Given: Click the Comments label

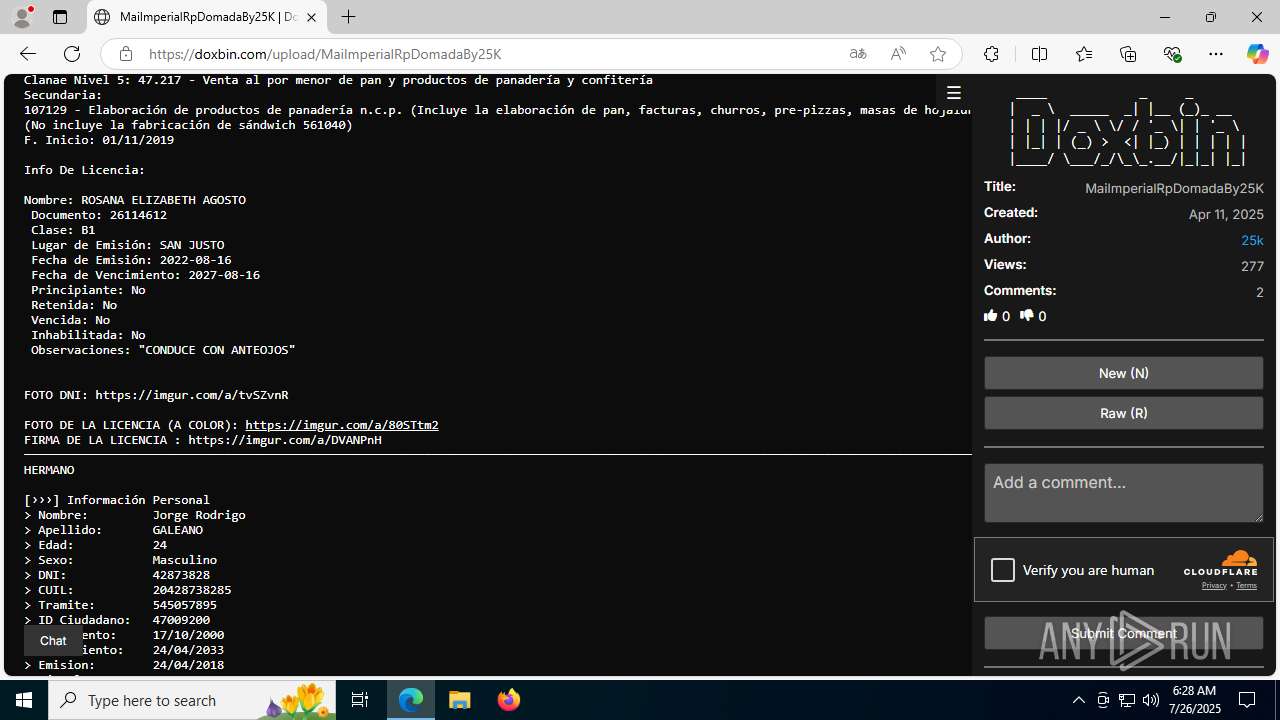Looking at the screenshot, I should point(1020,290).
